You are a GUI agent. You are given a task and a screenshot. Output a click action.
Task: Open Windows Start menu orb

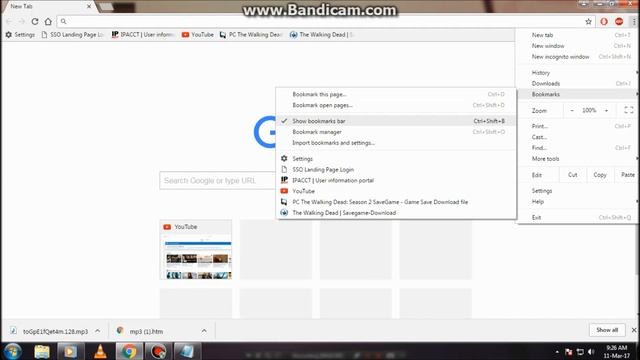point(13,351)
